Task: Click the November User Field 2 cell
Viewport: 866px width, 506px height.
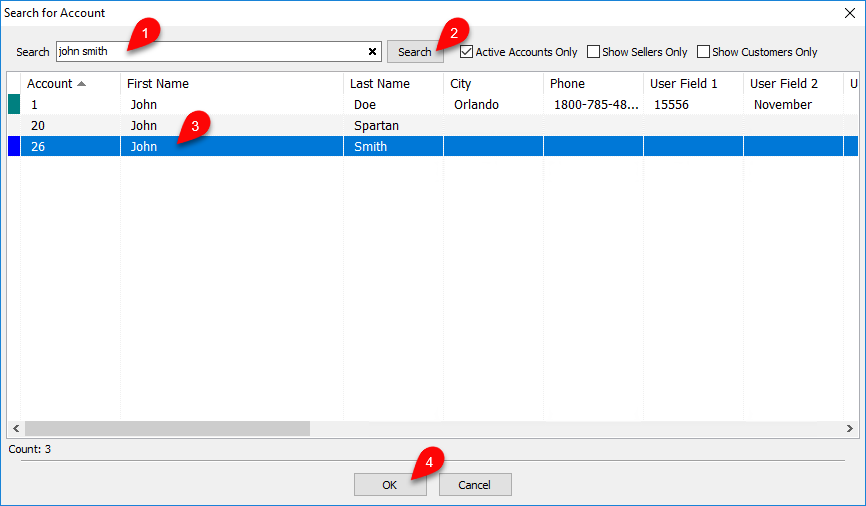Action: click(793, 104)
